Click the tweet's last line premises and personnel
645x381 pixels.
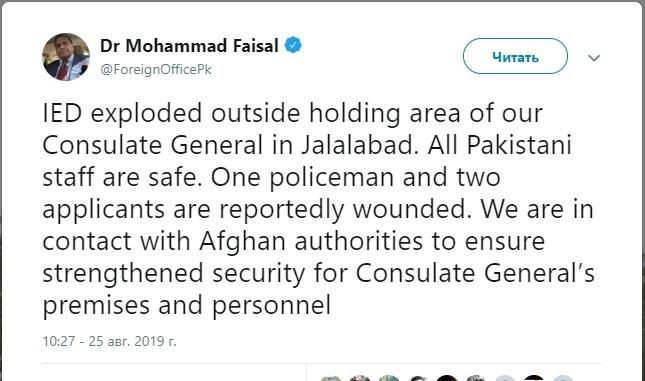click(x=187, y=307)
